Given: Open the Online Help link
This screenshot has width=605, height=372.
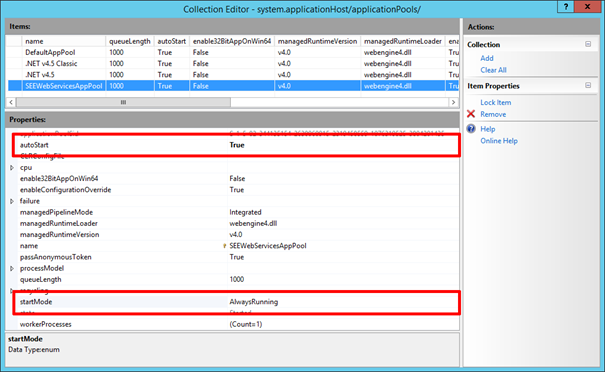Looking at the screenshot, I should [x=499, y=141].
